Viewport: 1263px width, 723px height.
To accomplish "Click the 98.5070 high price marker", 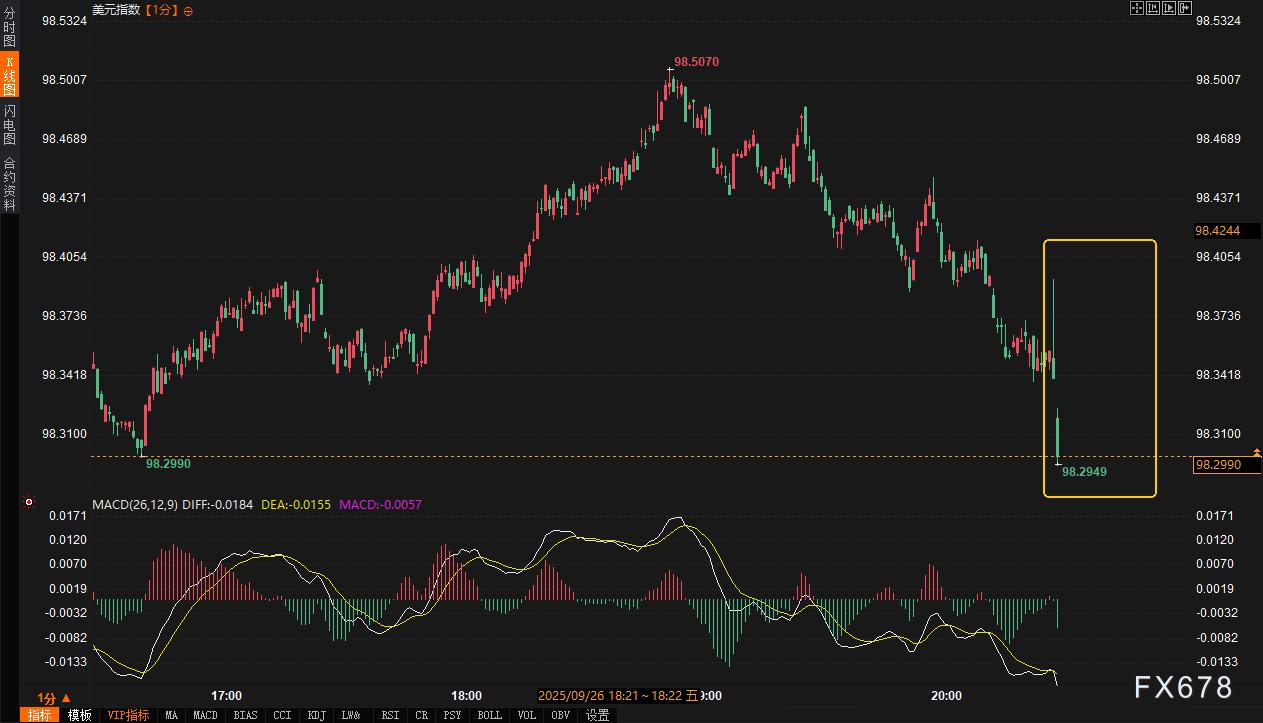I will coord(696,62).
